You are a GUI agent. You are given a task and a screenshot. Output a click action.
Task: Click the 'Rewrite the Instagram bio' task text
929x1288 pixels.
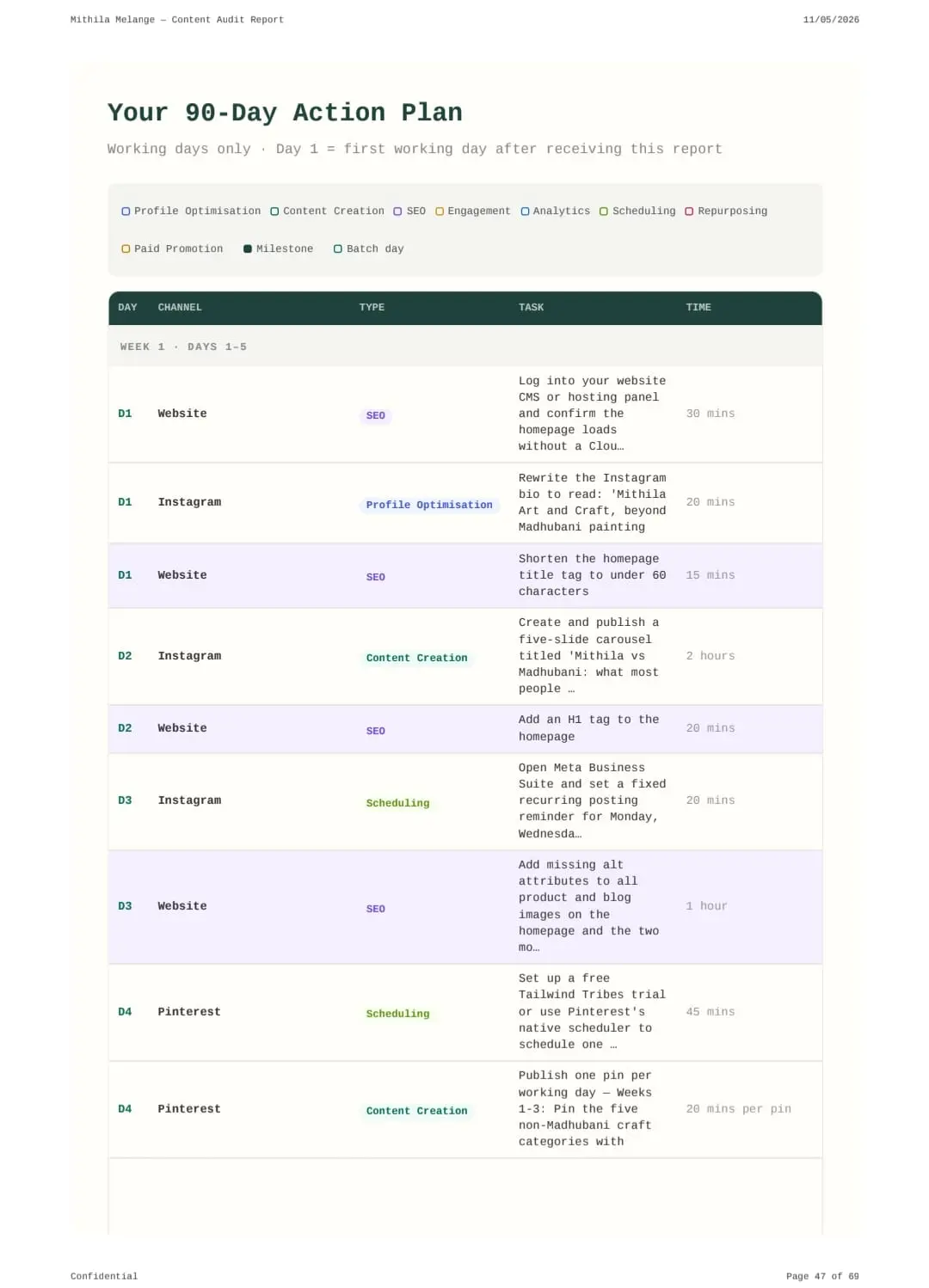592,503
